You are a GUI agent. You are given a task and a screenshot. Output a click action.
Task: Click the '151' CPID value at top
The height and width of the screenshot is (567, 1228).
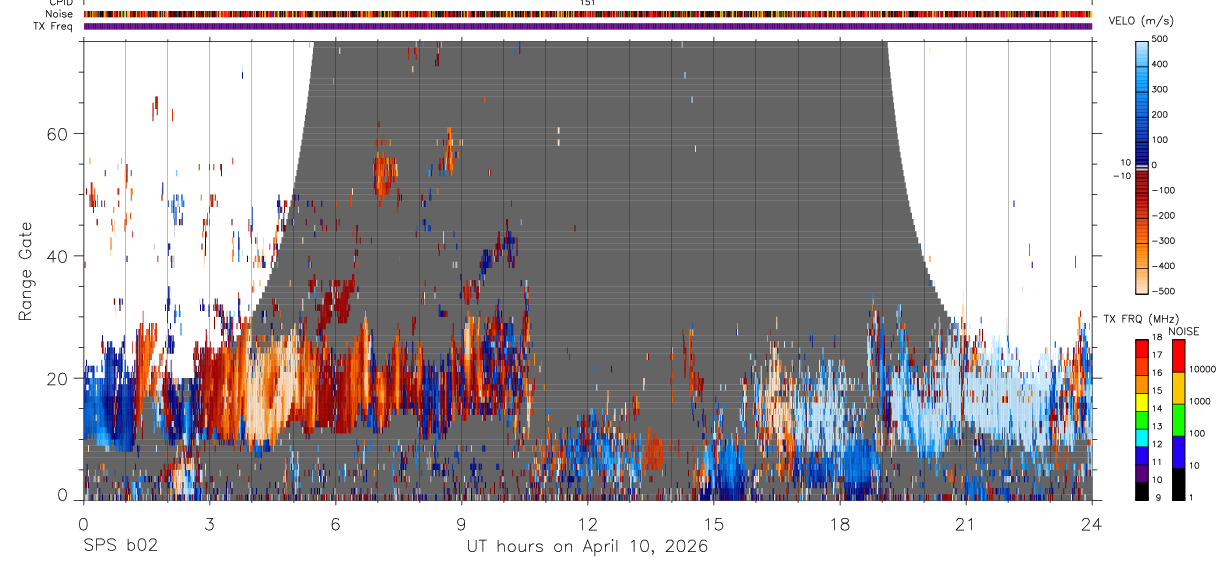tap(588, 3)
